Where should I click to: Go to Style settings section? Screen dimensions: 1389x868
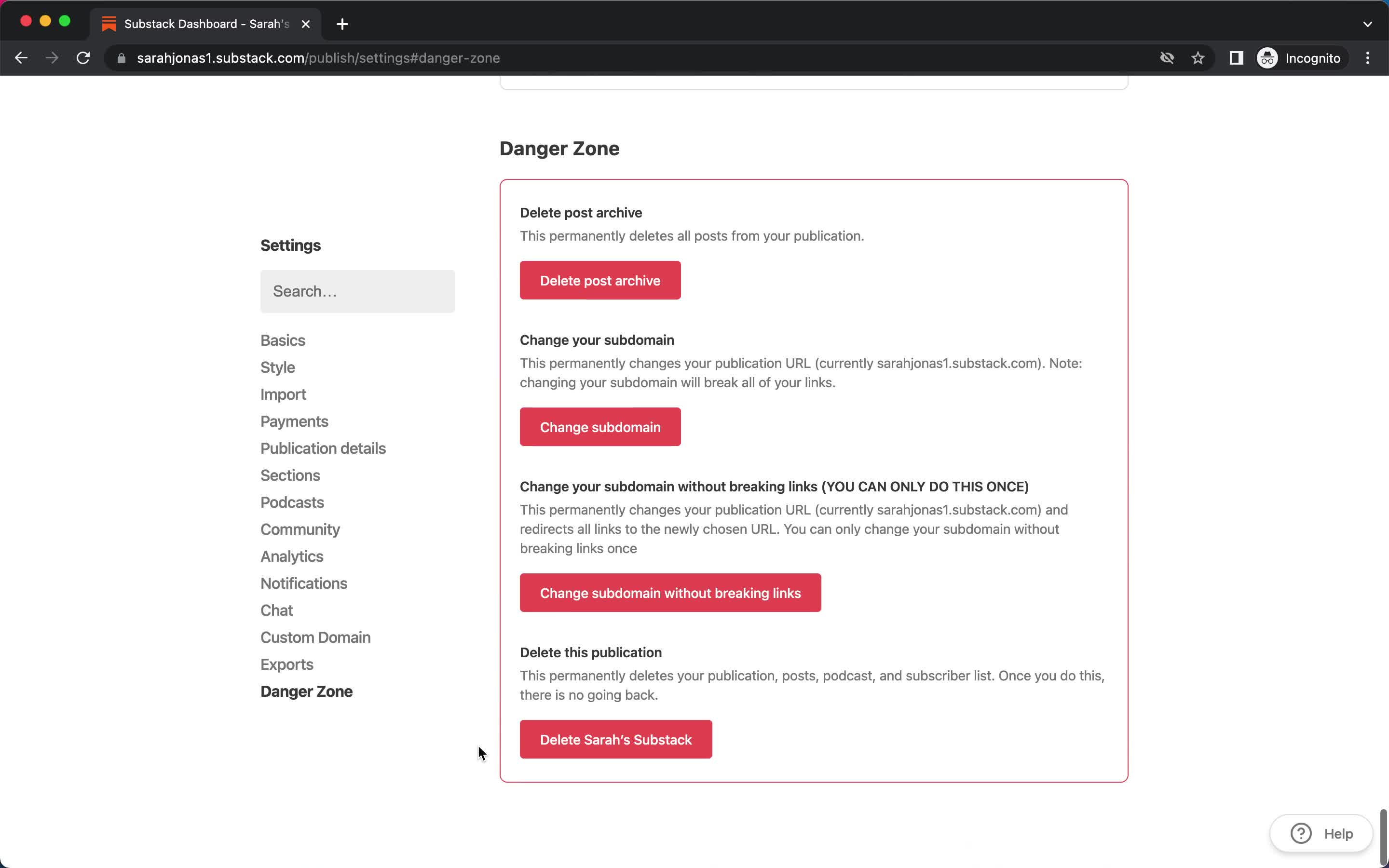278,367
